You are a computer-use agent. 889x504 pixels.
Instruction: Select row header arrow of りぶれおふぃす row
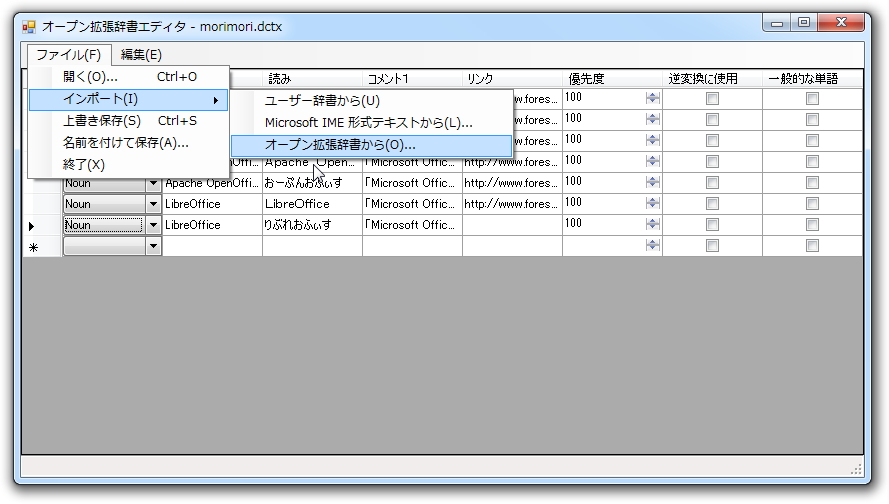(x=43, y=226)
